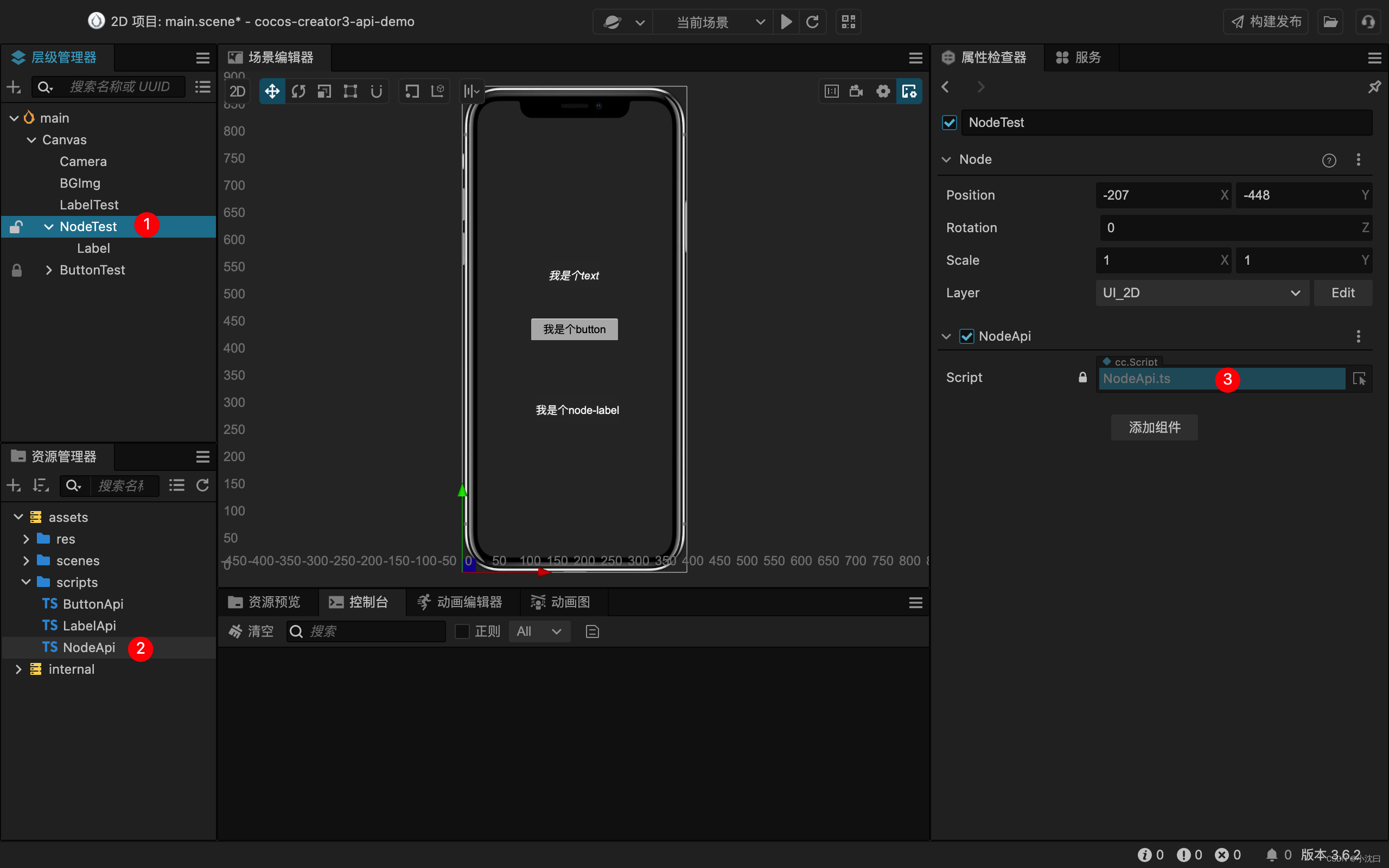Enable the 正则 checkbox in the console
This screenshot has width=1389, height=868.
pos(462,631)
